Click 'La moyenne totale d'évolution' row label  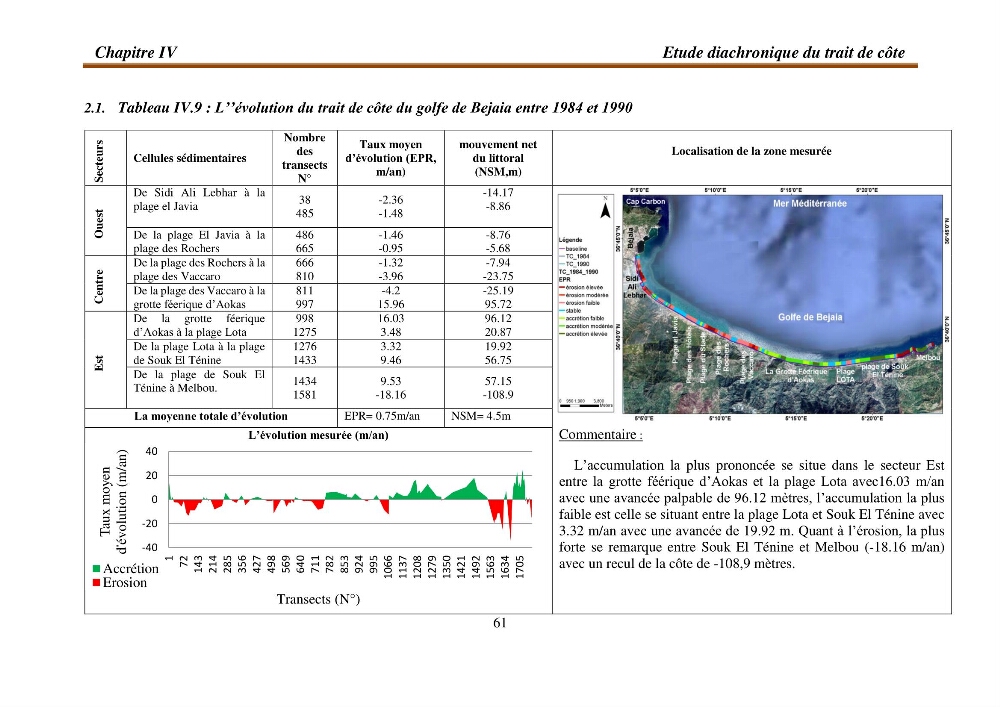pos(210,416)
